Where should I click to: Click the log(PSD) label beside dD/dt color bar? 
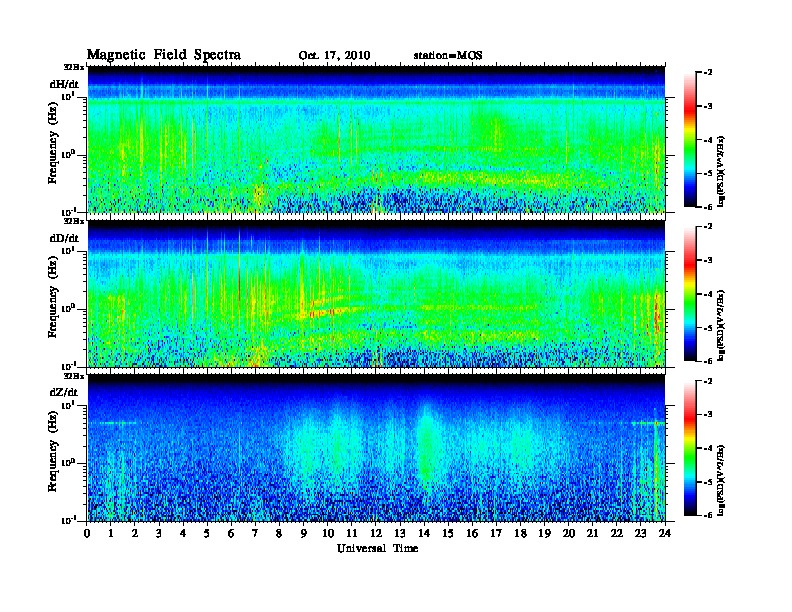[x=721, y=326]
